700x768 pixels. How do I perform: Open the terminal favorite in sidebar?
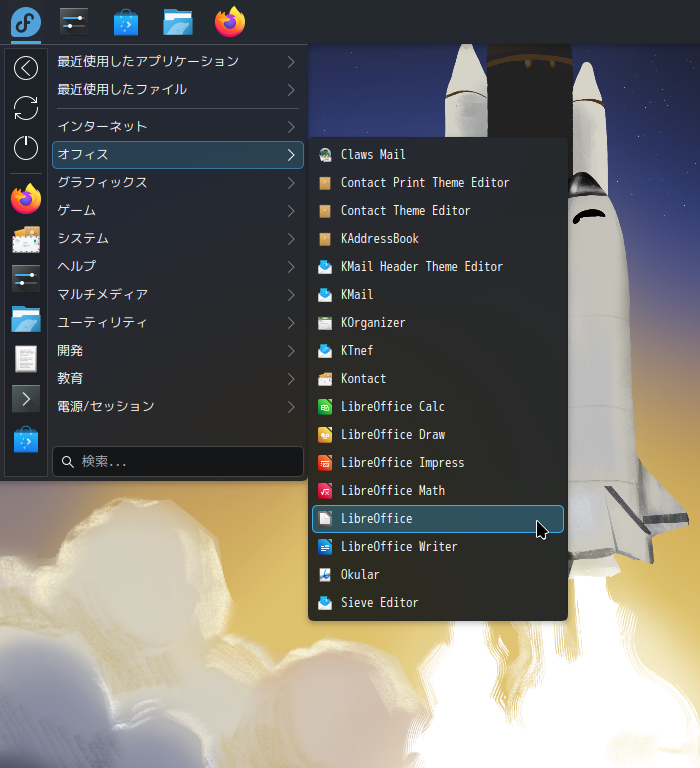point(26,399)
